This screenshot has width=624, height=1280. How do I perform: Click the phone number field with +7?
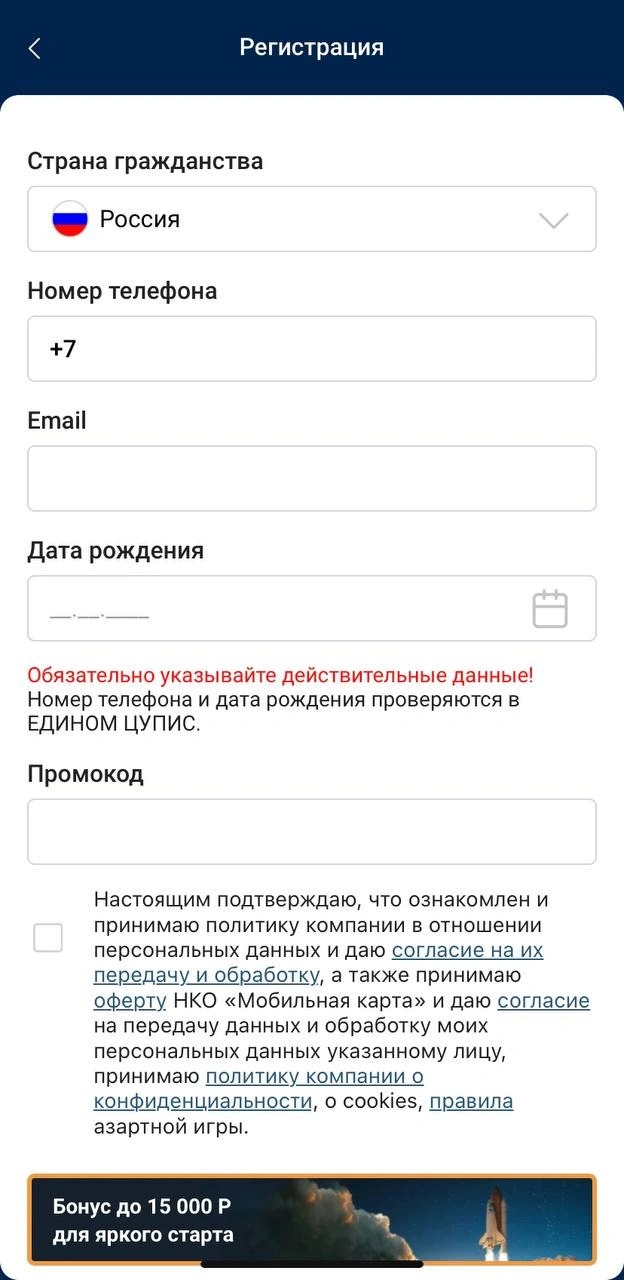pos(312,348)
